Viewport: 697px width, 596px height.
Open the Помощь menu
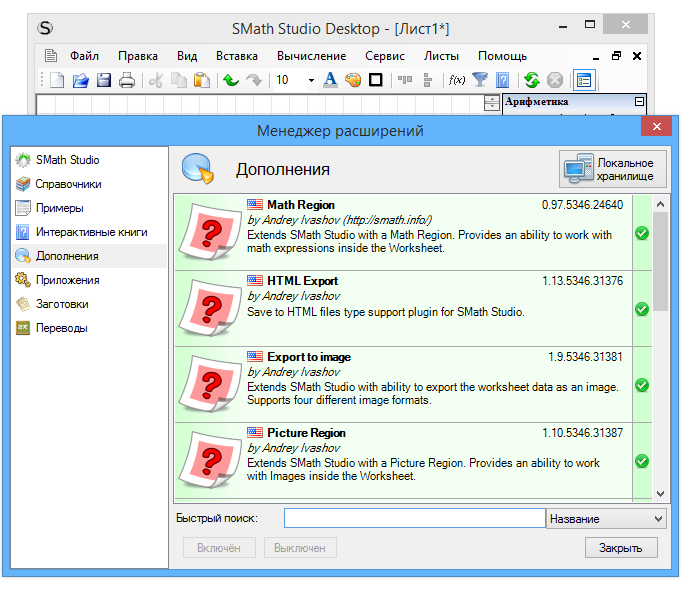502,56
